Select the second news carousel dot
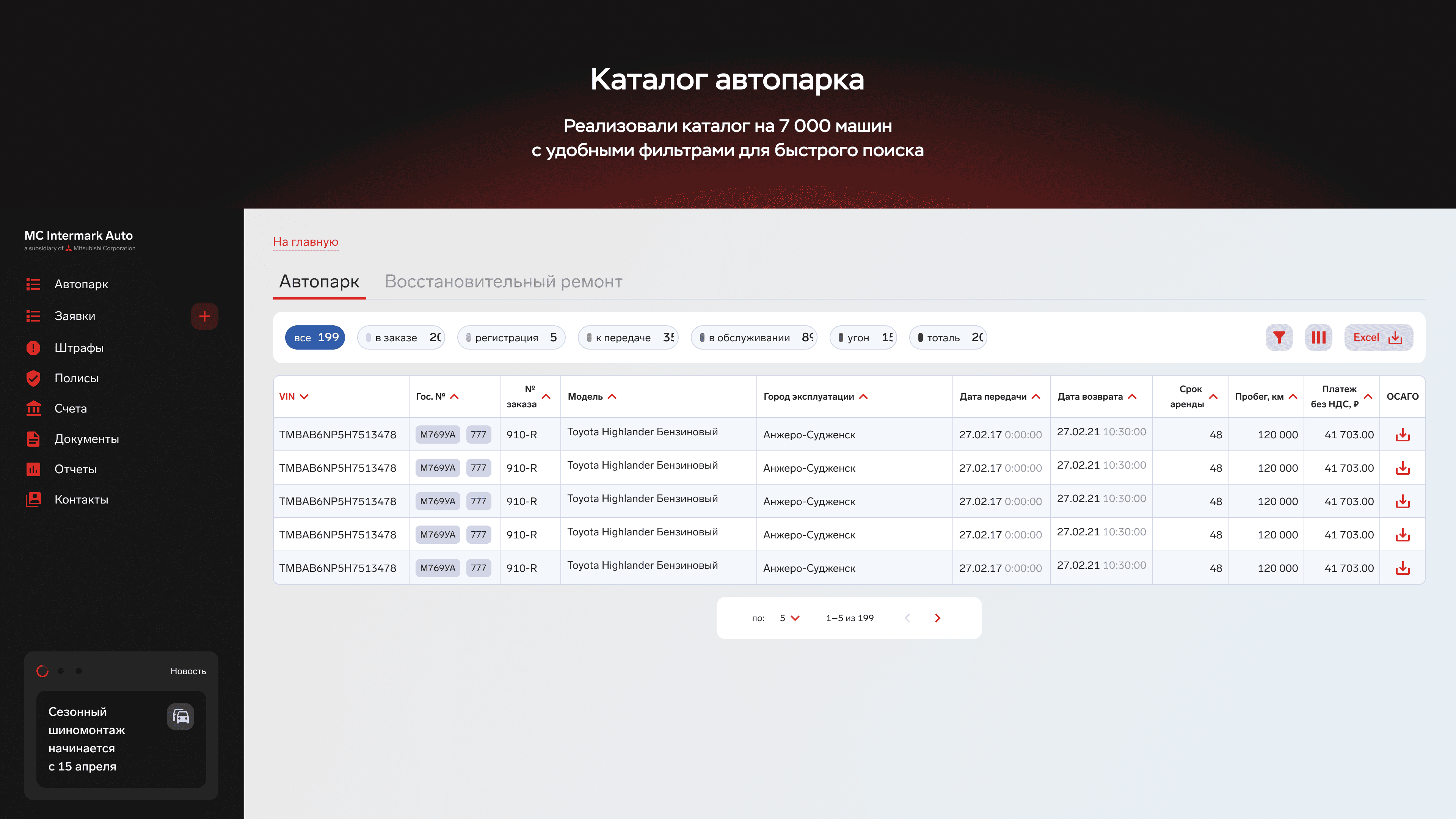The image size is (1456, 819). (x=61, y=671)
